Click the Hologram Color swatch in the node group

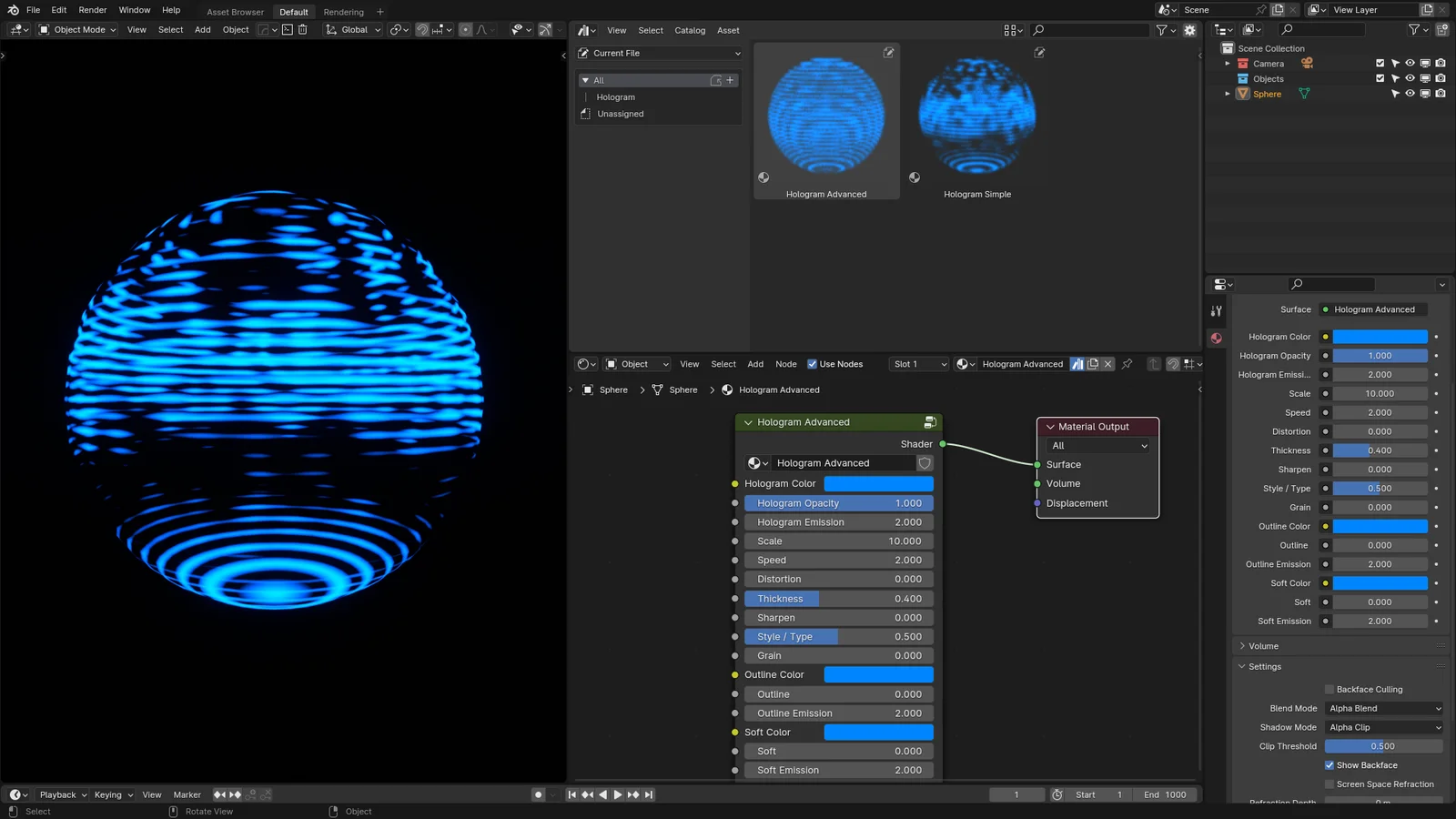877,483
